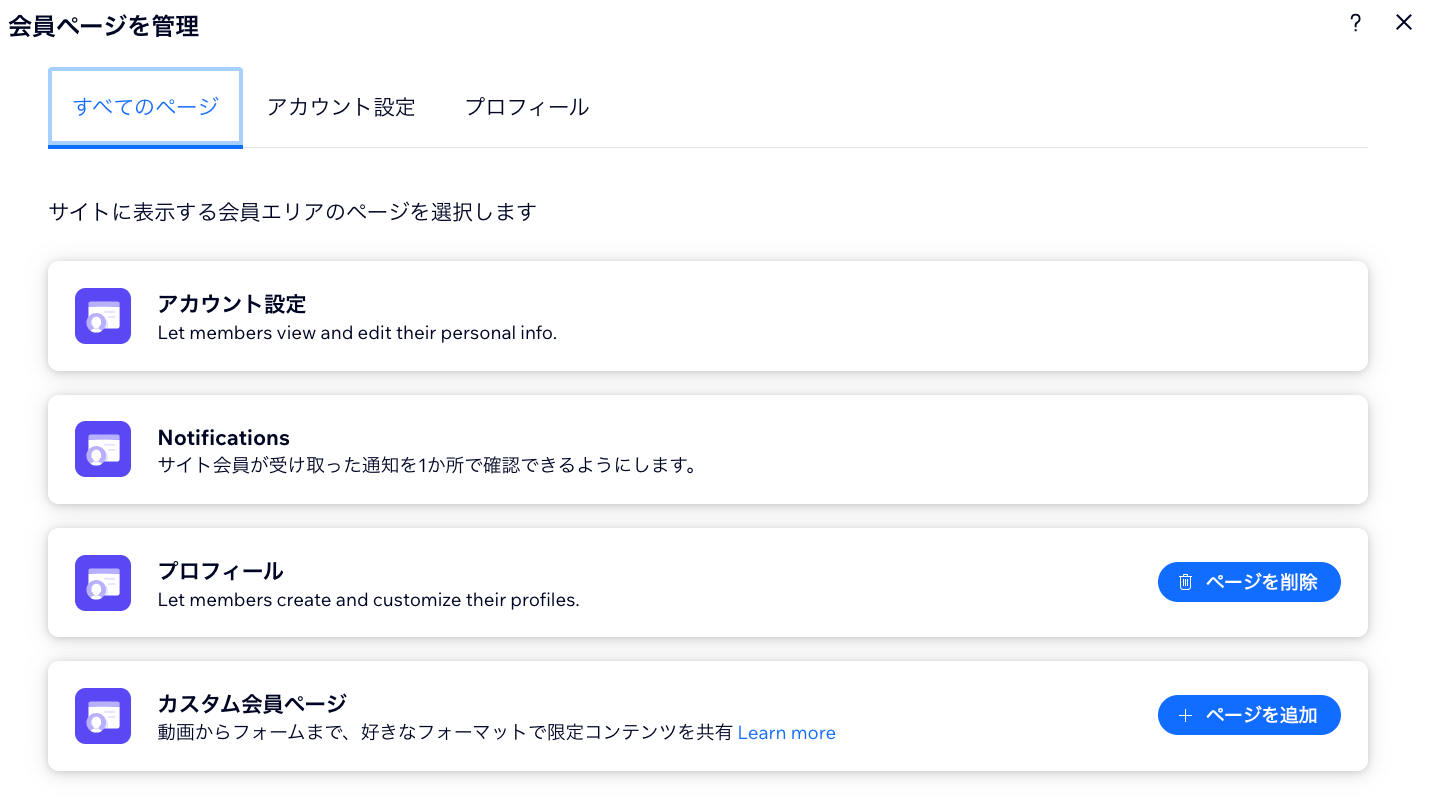Select the カスタム会員ページ card
This screenshot has width=1430, height=804.
click(x=600, y=715)
